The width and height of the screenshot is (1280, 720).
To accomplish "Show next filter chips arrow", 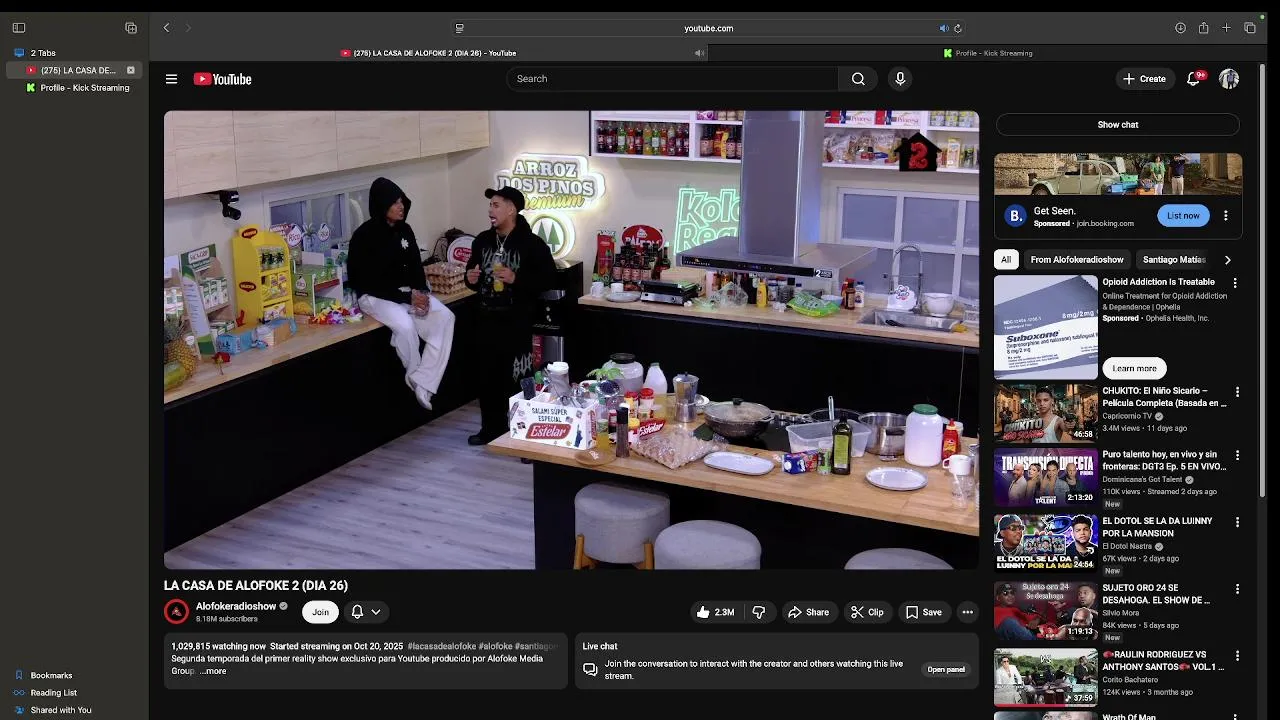I will point(1228,260).
